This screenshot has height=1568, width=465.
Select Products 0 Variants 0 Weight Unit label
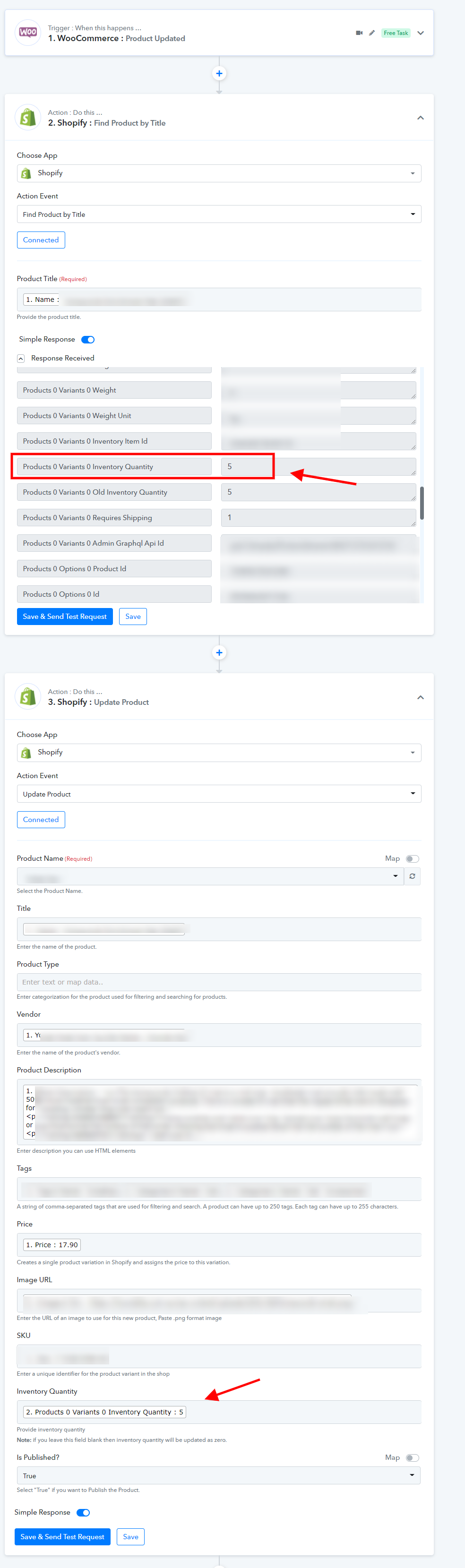114,416
